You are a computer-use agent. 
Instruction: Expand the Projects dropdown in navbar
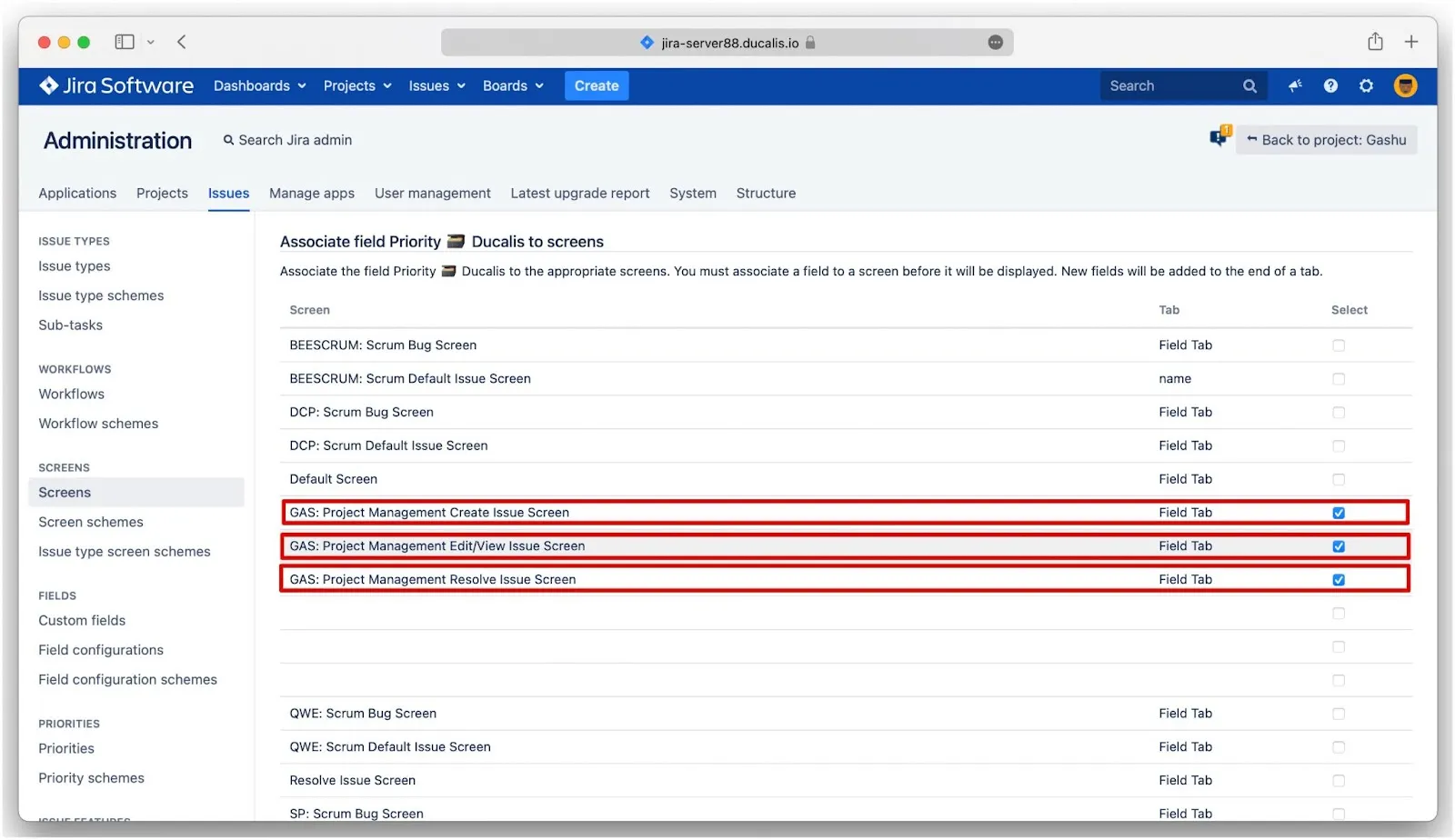point(356,85)
